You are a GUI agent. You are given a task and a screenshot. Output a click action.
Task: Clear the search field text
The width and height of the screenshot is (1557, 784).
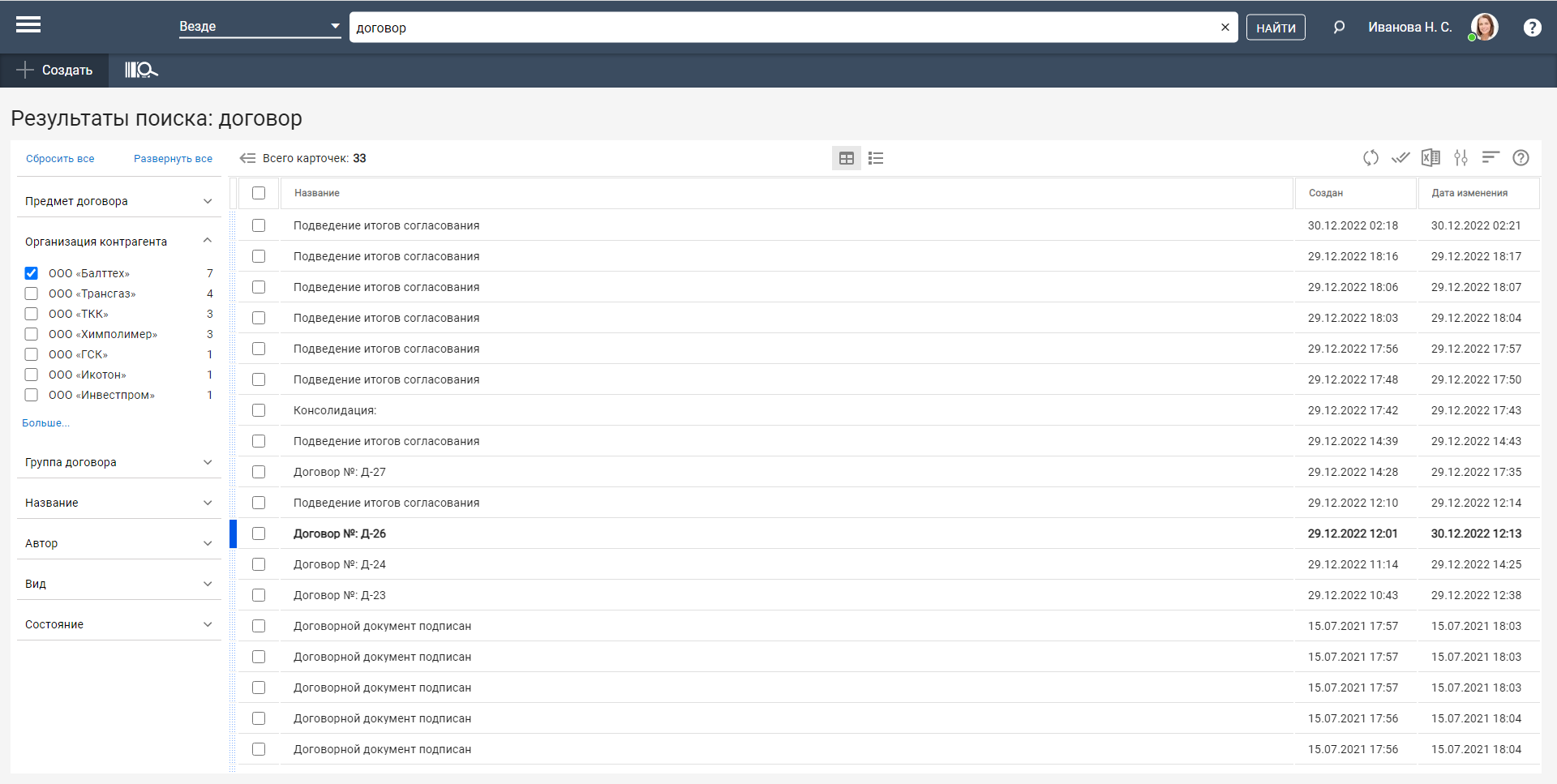click(1225, 28)
